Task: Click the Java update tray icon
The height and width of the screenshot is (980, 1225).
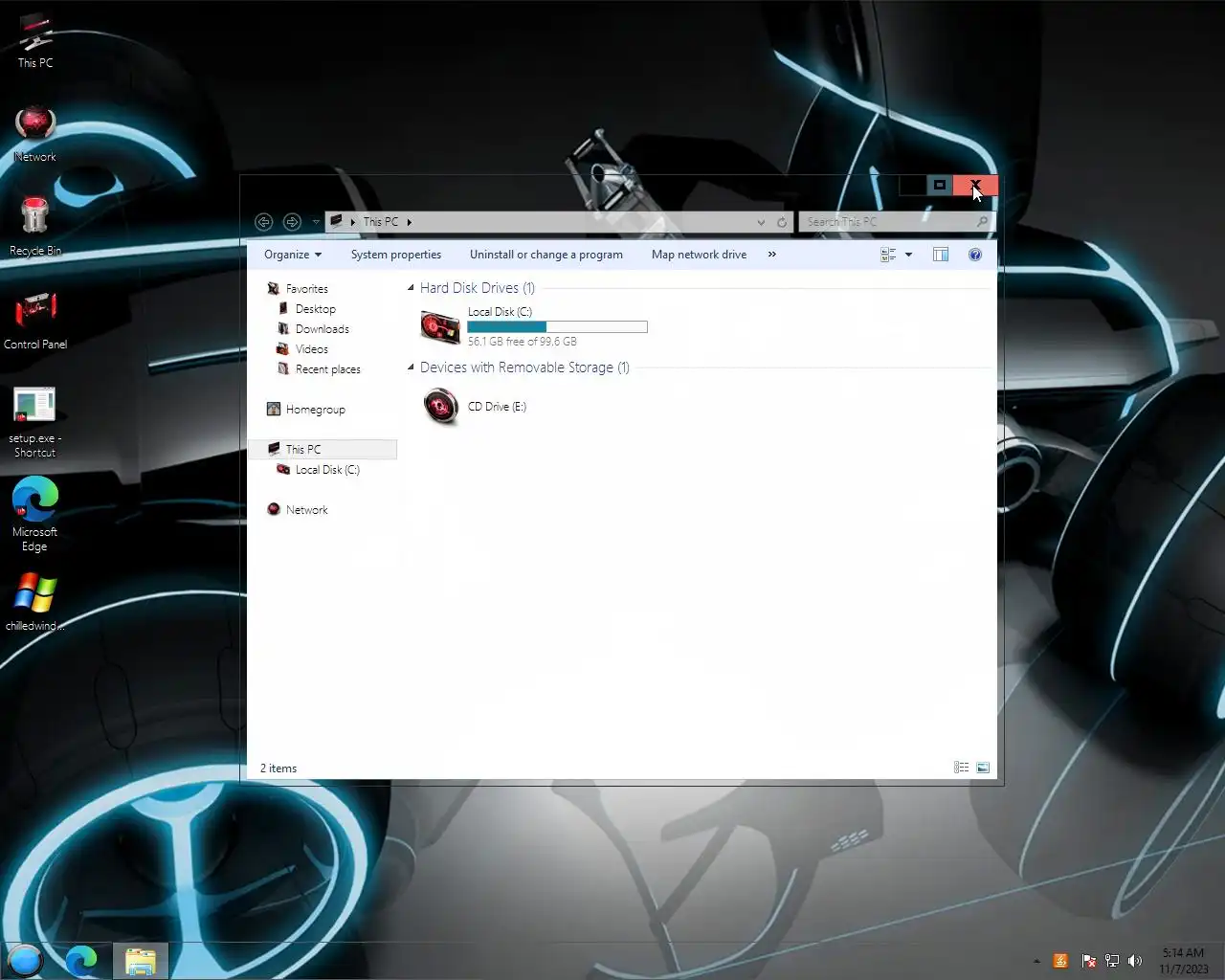Action: pos(1060,961)
